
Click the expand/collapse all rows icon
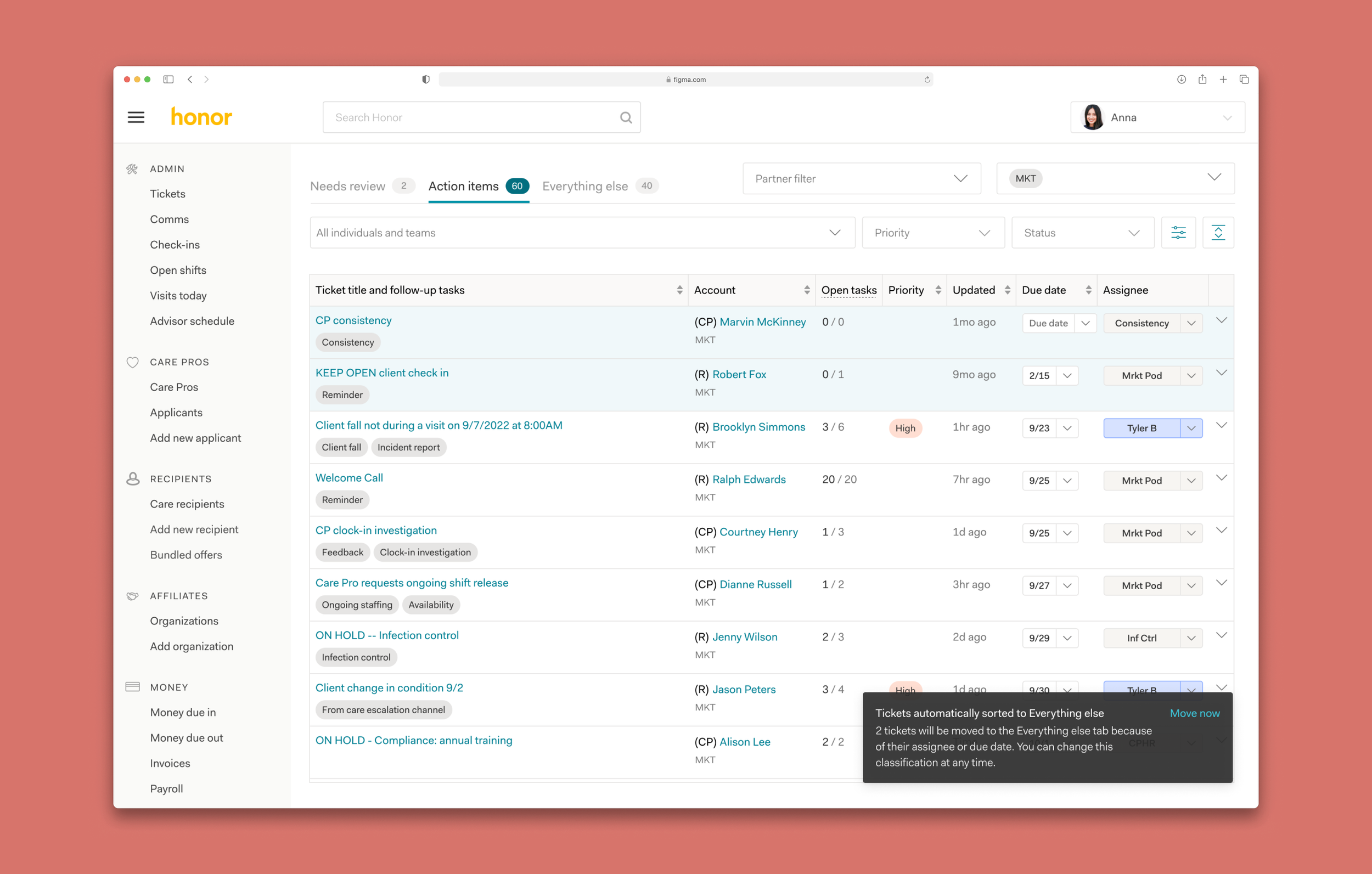(x=1218, y=233)
